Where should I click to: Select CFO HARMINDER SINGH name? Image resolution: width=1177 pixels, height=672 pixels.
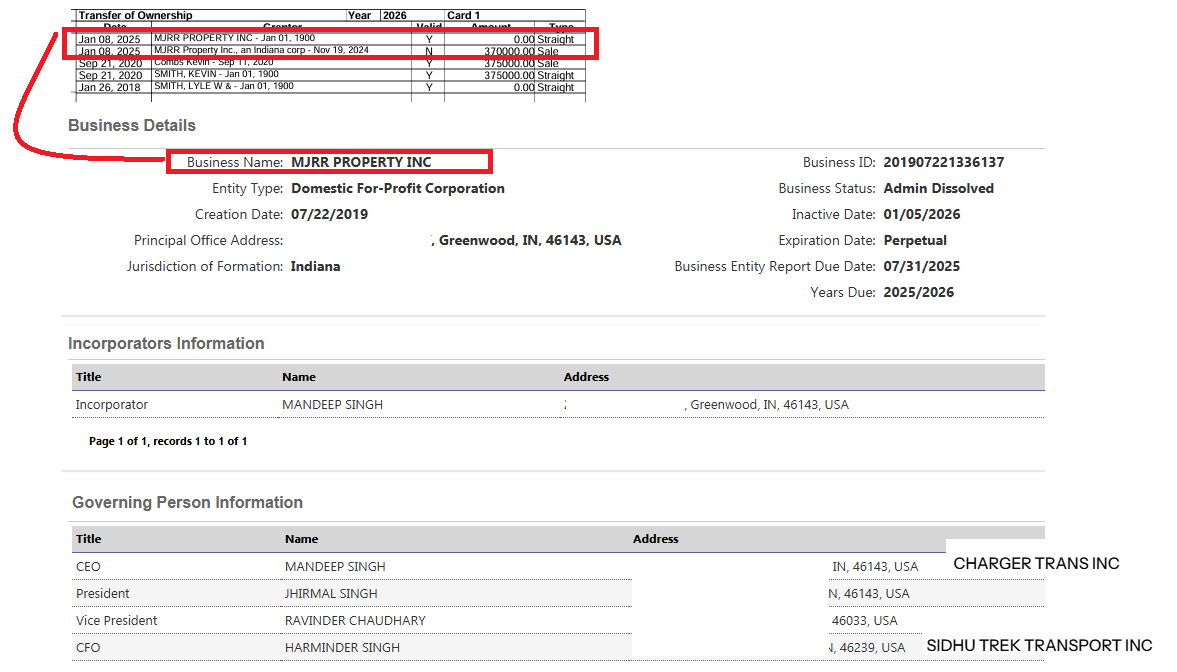(342, 648)
